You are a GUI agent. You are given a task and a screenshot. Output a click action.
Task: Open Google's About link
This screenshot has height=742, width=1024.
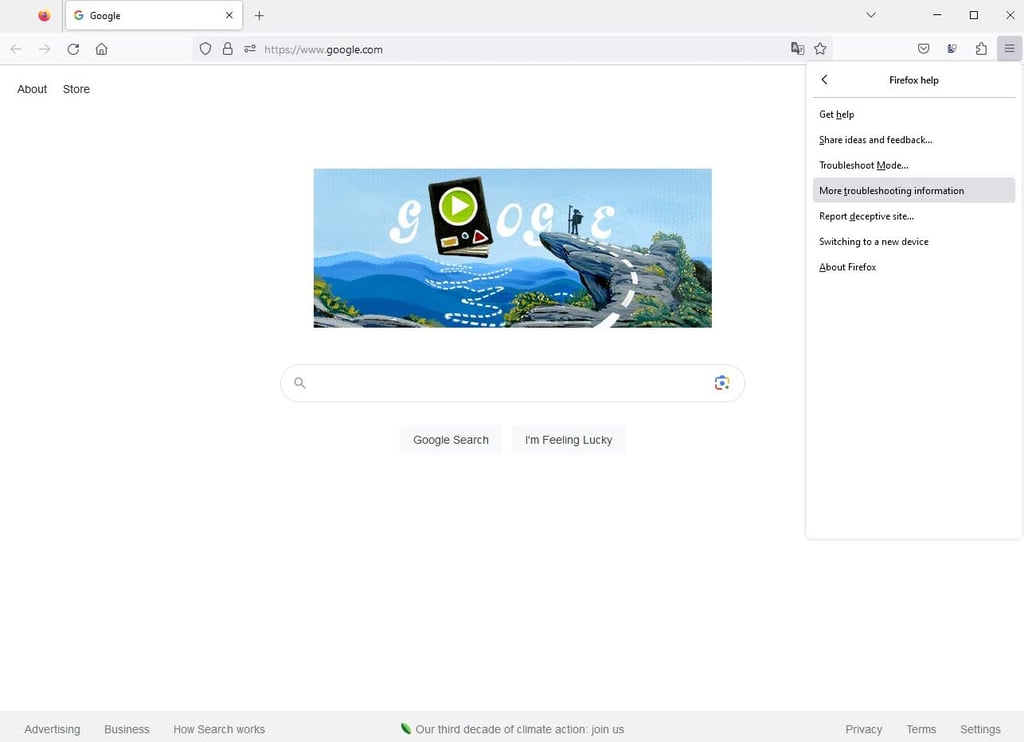click(x=32, y=89)
